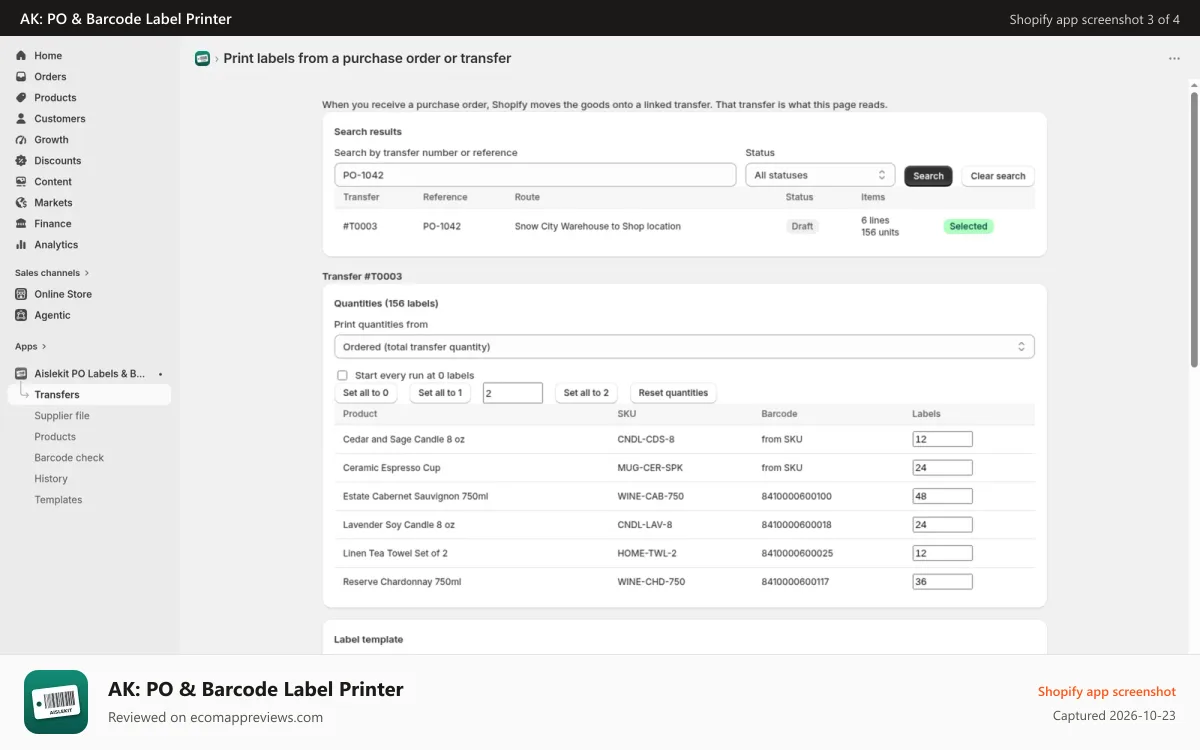Edit labels count for Linen Tea Towel
This screenshot has height=750, width=1200.
(x=942, y=553)
